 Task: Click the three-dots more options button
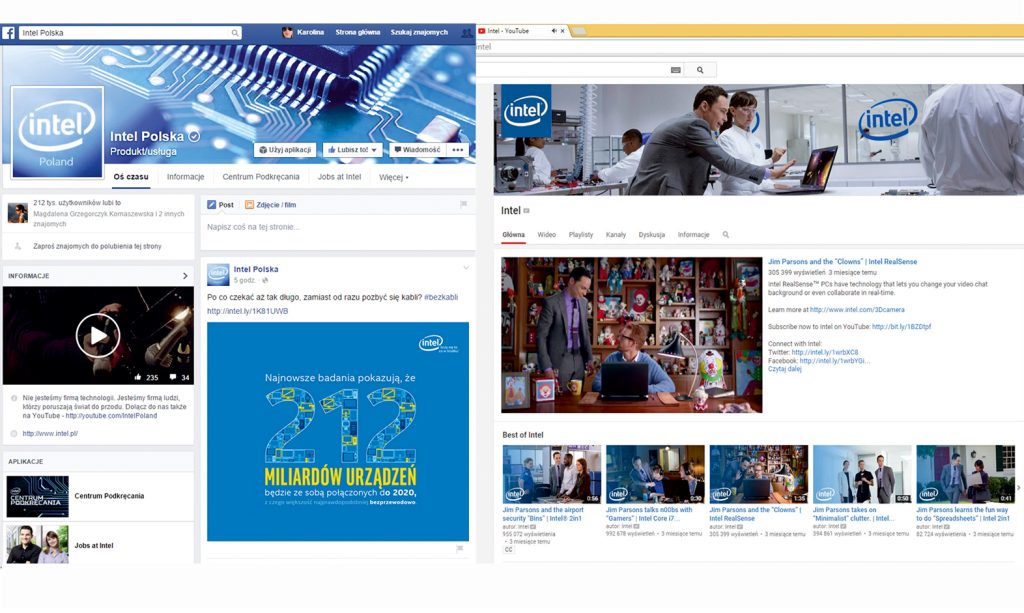tap(458, 150)
